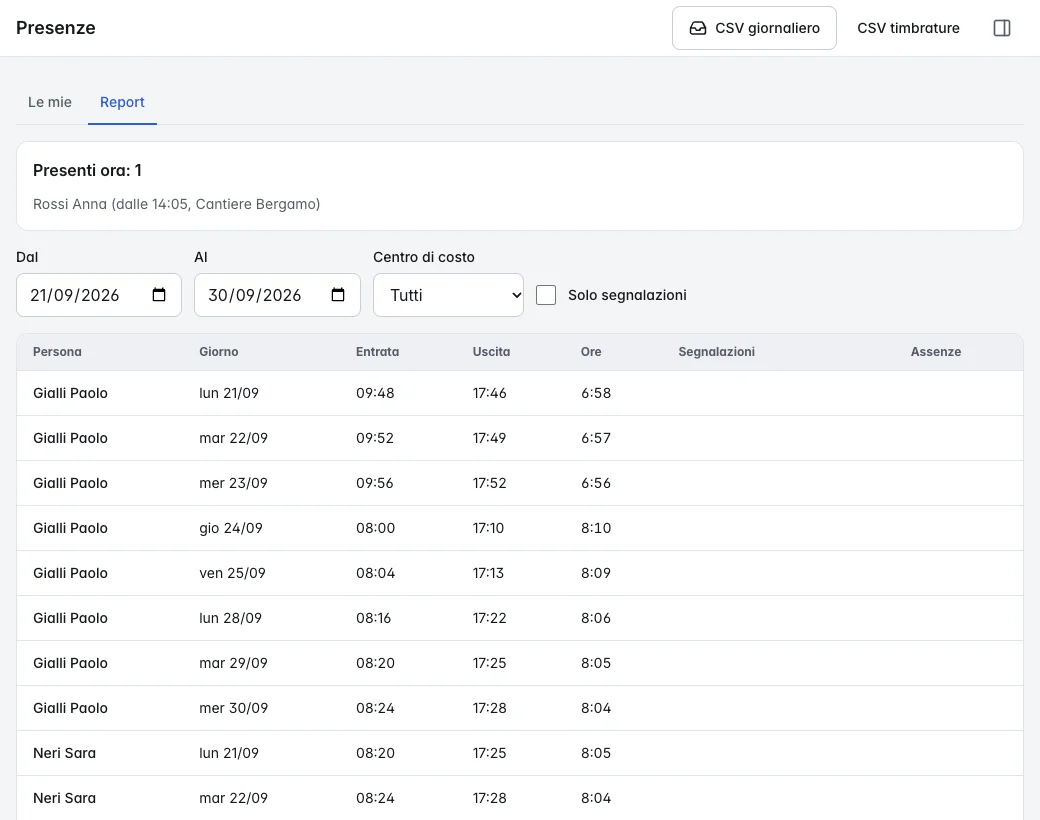Click hours value 6:56
1040x820 pixels.
[x=596, y=484]
